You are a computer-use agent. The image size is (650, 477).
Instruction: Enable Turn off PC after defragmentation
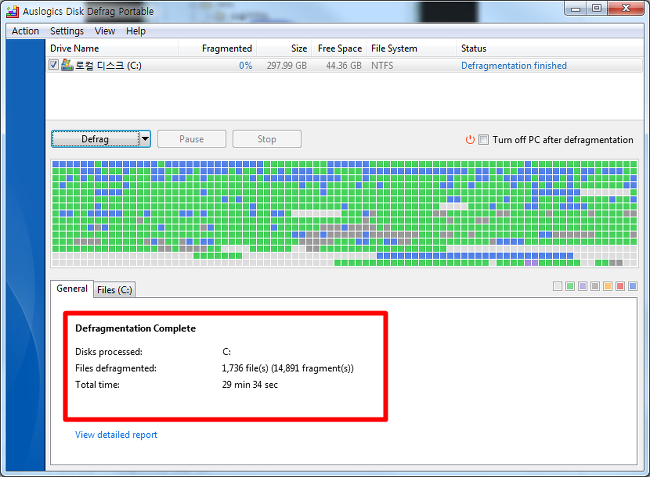483,140
